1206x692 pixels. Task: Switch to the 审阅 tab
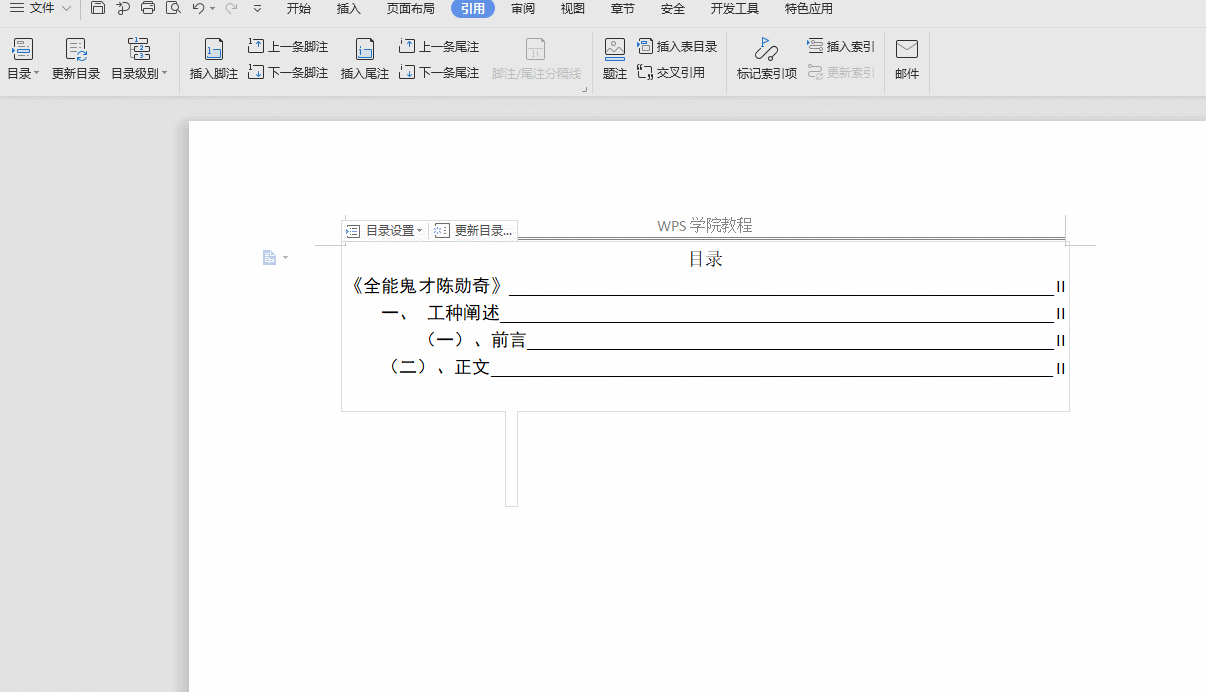523,9
